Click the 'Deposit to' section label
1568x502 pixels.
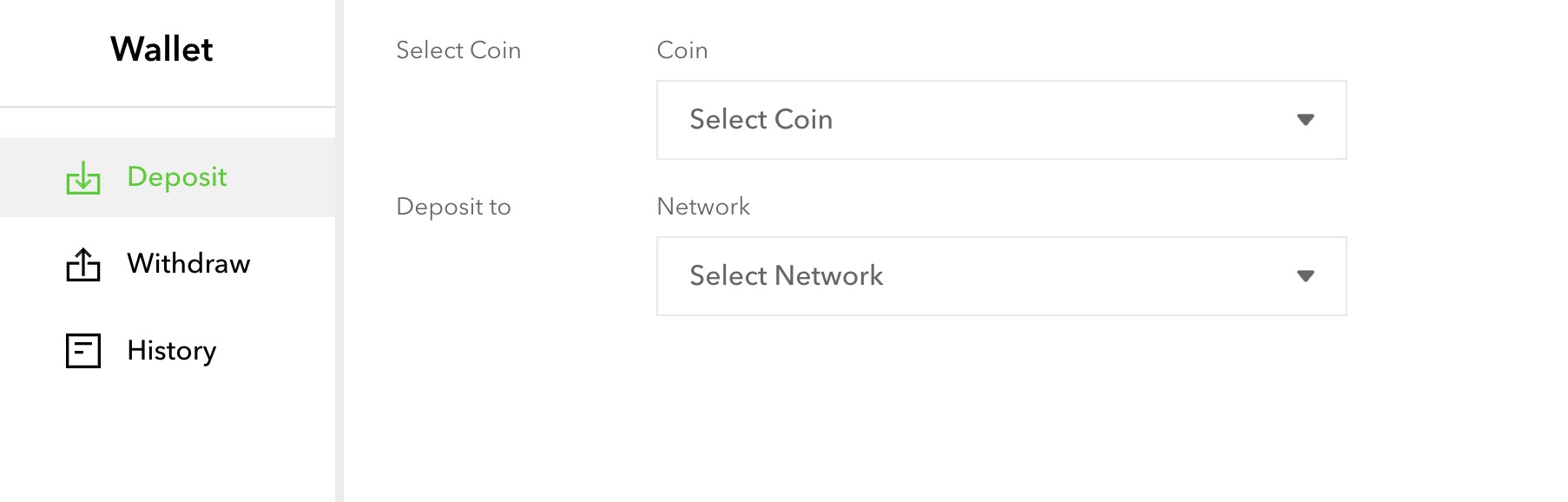click(x=453, y=207)
